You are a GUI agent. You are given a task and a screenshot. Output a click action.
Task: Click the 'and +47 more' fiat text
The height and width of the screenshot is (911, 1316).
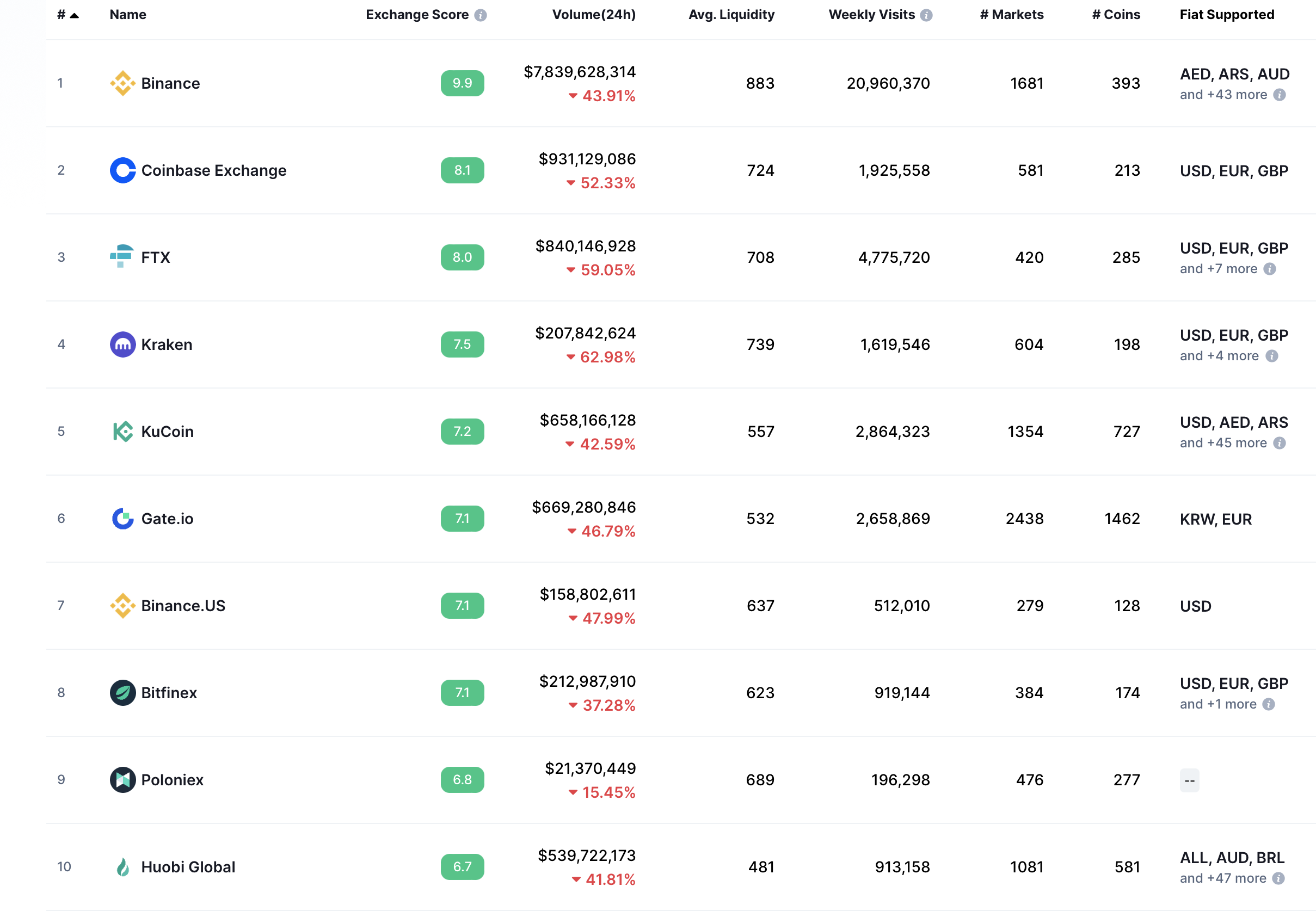(1223, 878)
